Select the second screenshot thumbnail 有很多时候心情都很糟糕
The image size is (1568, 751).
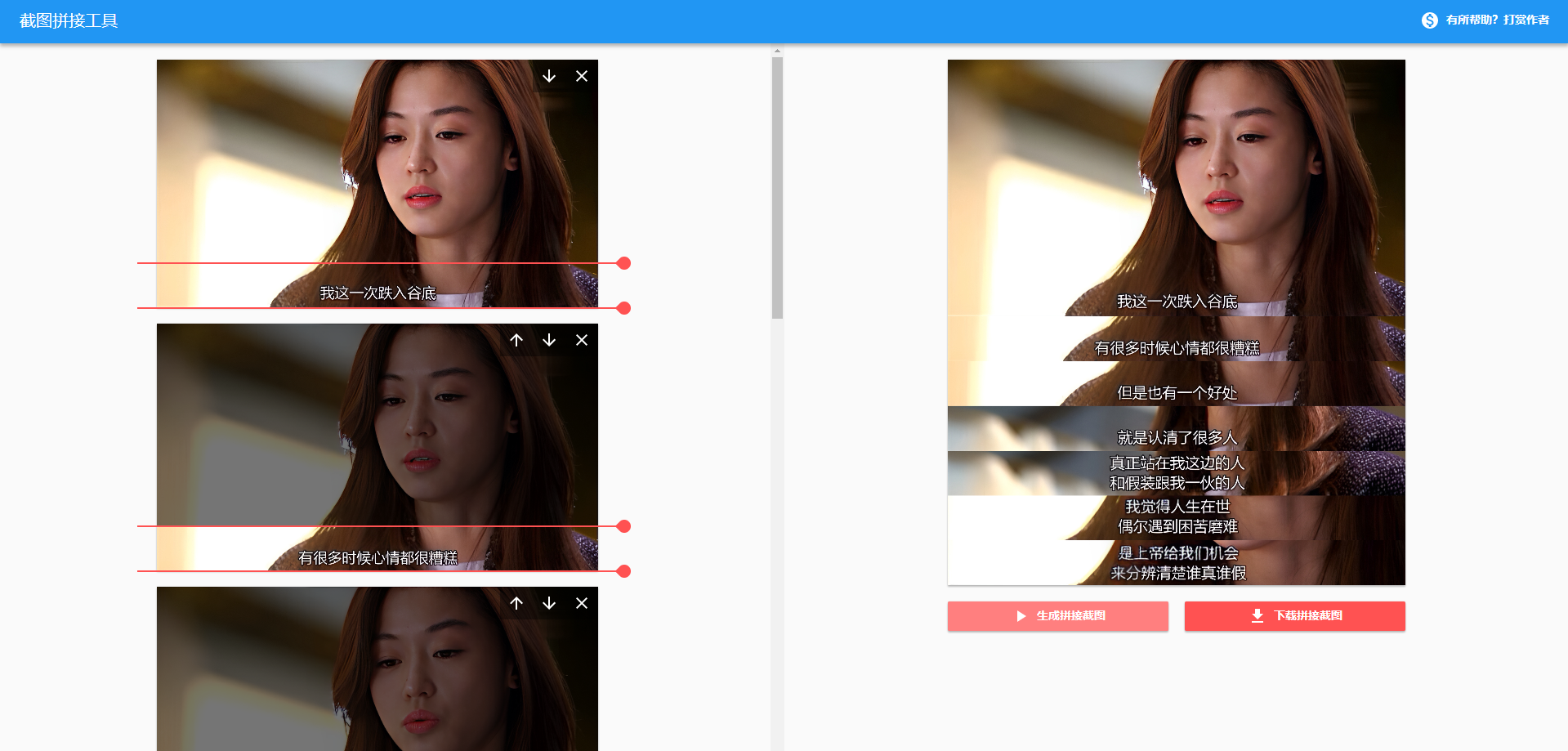point(377,447)
